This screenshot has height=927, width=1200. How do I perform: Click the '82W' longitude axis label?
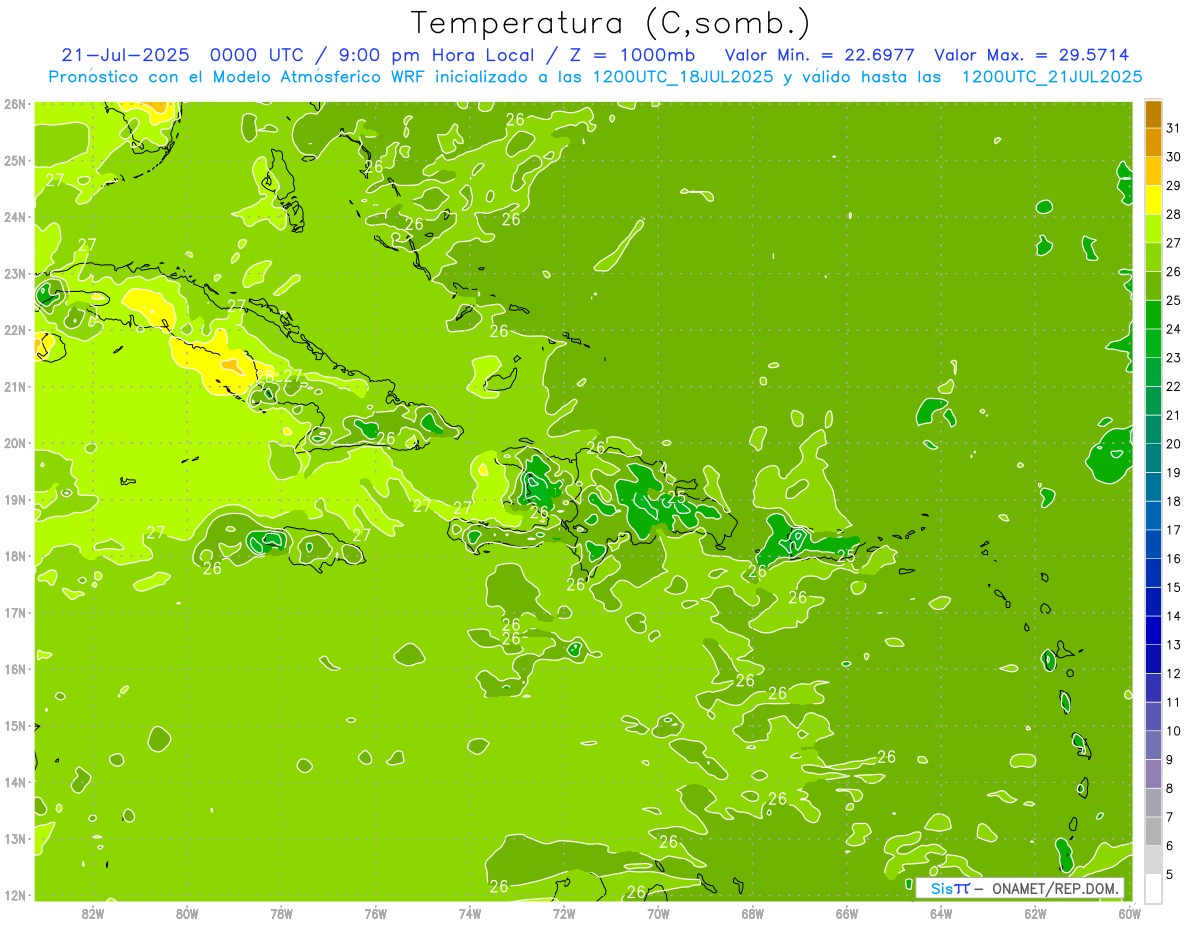click(93, 913)
